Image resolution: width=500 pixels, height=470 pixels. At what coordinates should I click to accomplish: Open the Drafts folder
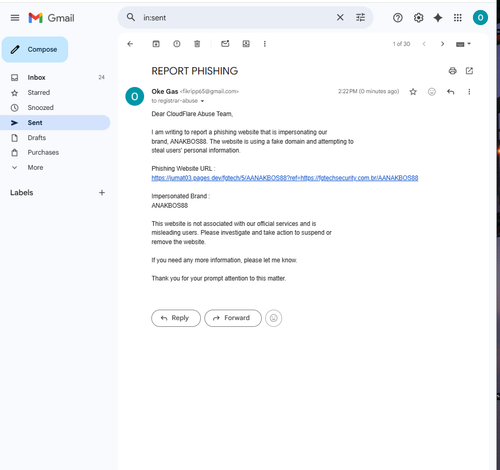[55, 138]
